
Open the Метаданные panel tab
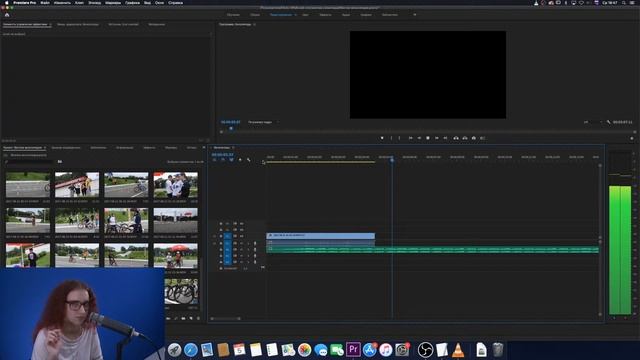coord(156,24)
